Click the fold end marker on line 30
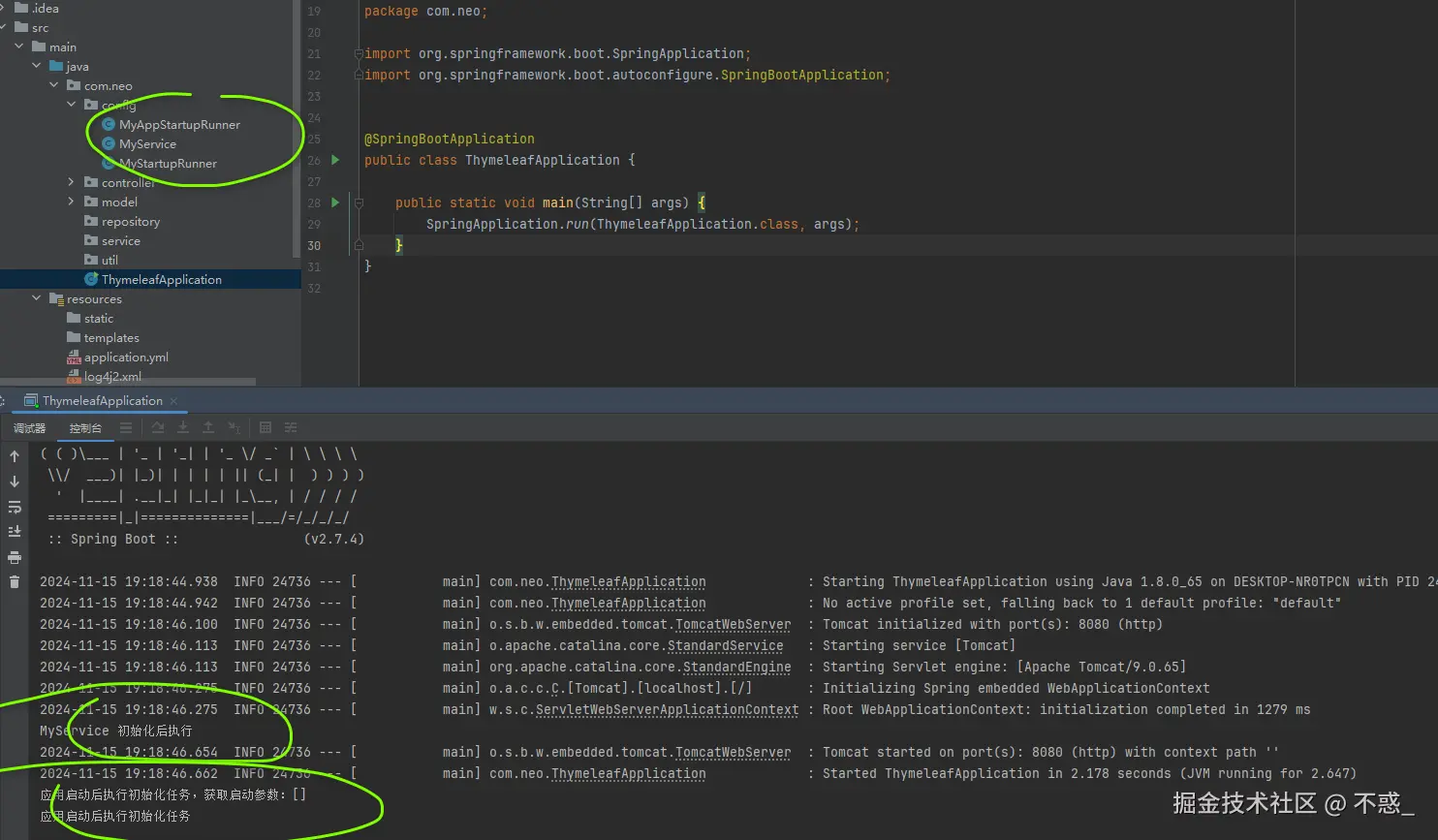 point(359,246)
